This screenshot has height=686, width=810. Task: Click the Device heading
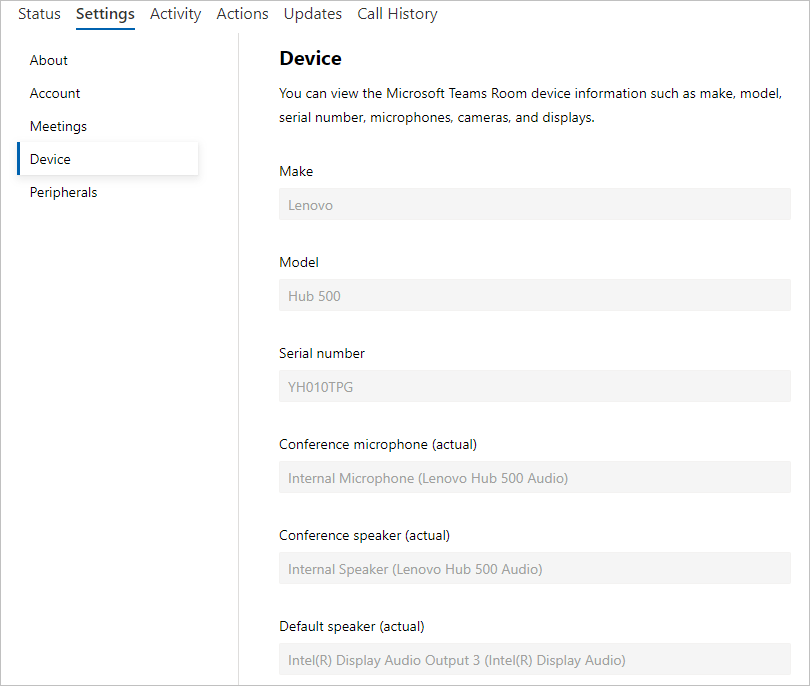(310, 58)
